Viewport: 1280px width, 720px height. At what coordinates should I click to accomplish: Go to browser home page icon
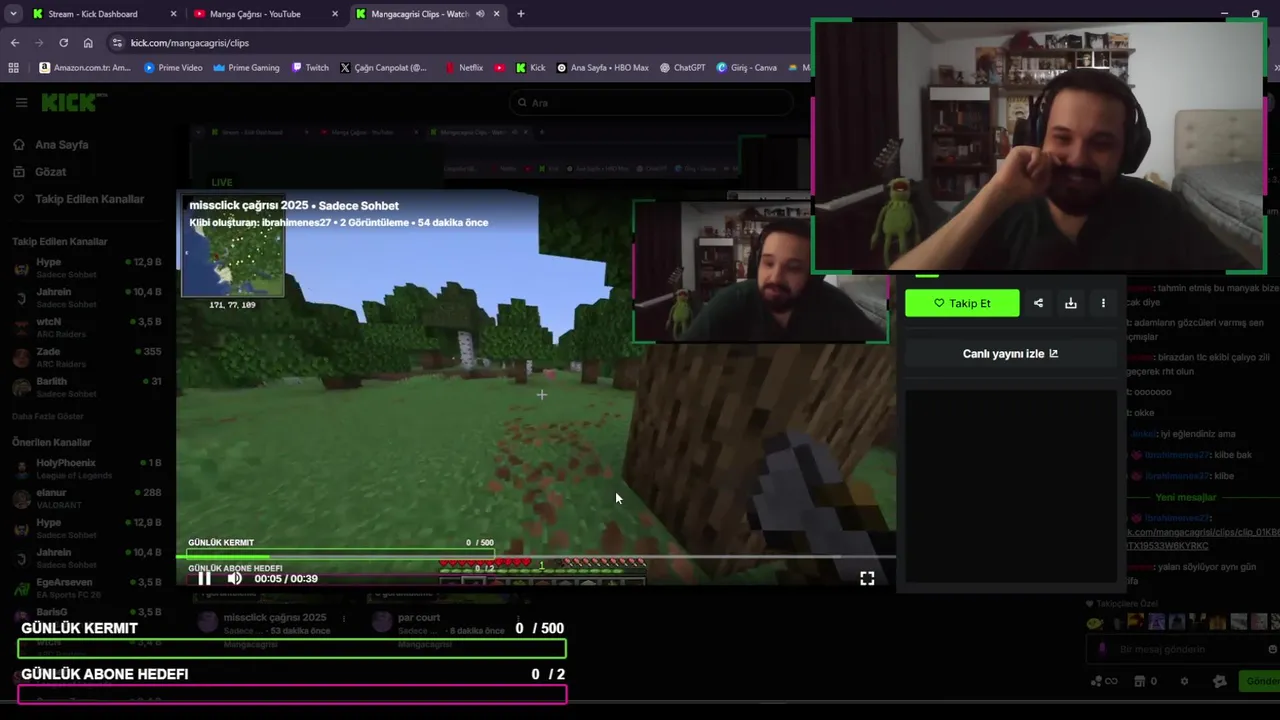click(88, 43)
